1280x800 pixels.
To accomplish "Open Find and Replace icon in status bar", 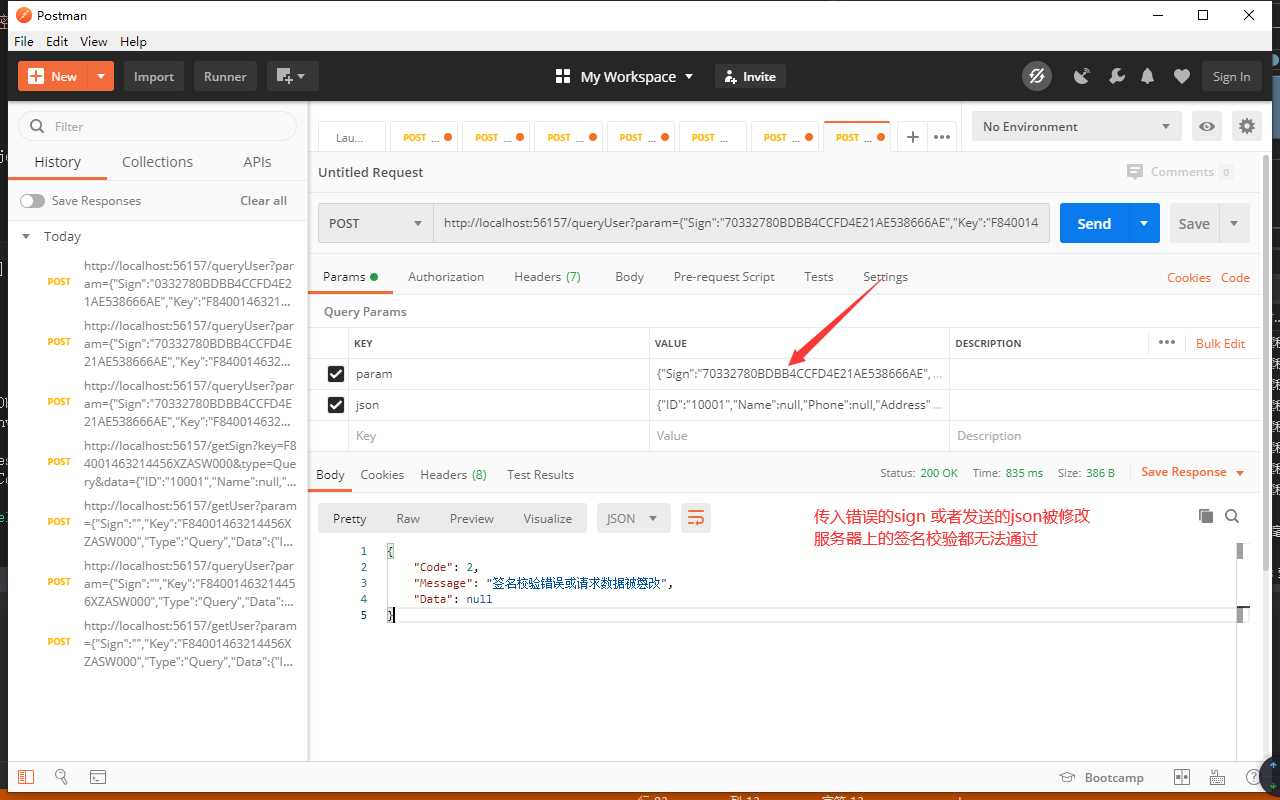I will point(61,777).
